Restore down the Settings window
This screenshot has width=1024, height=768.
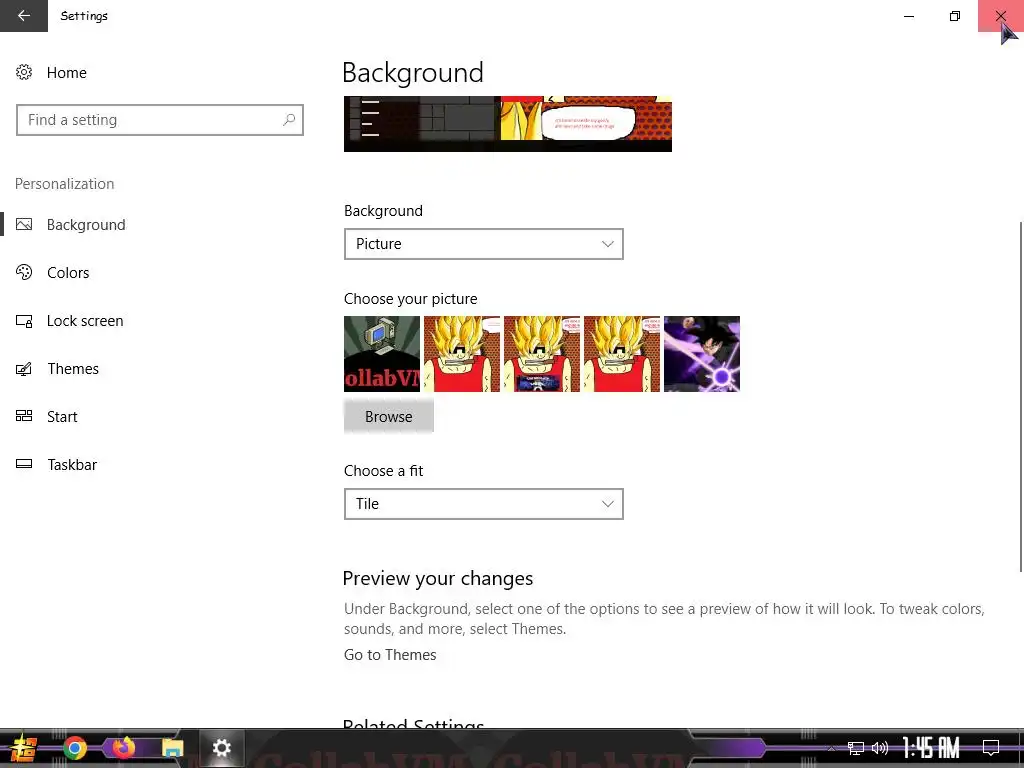pyautogui.click(x=955, y=16)
